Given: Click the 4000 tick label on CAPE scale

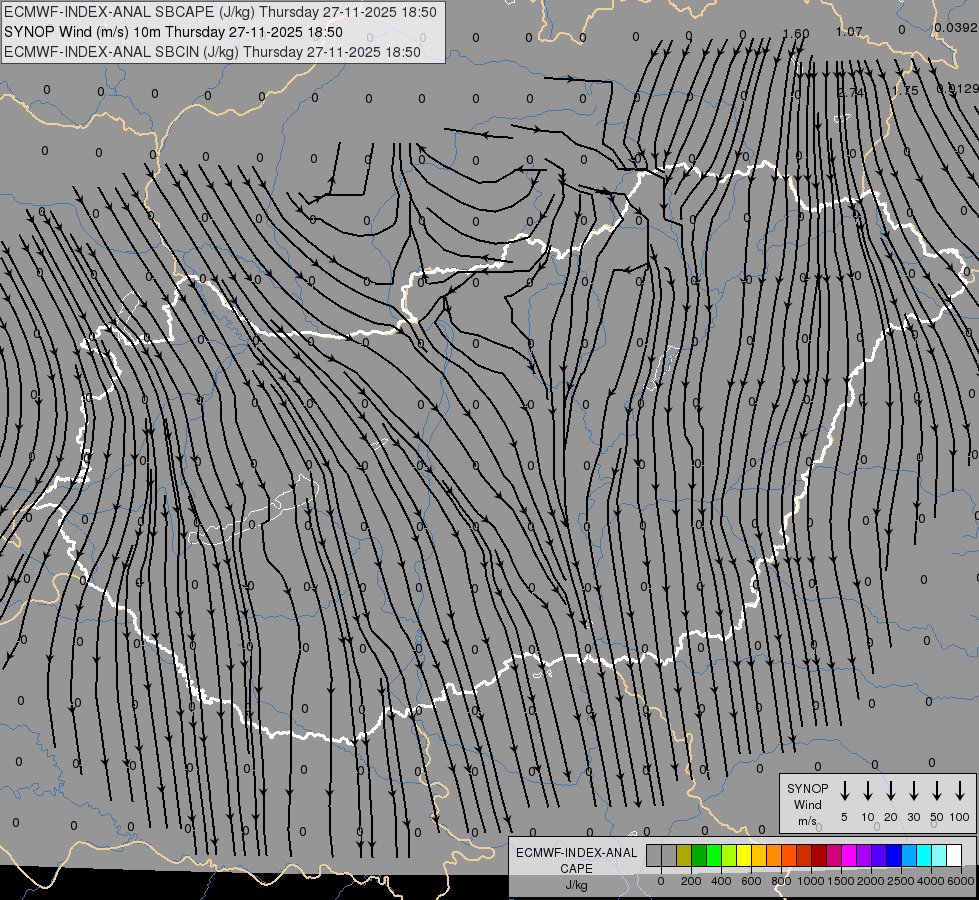Looking at the screenshot, I should (x=931, y=881).
